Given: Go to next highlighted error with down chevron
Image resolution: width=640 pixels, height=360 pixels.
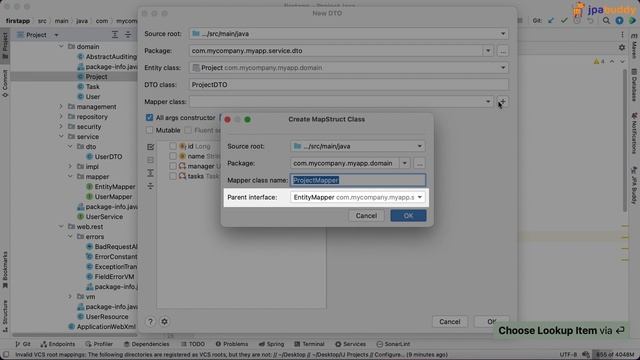Looking at the screenshot, I should point(622,61).
